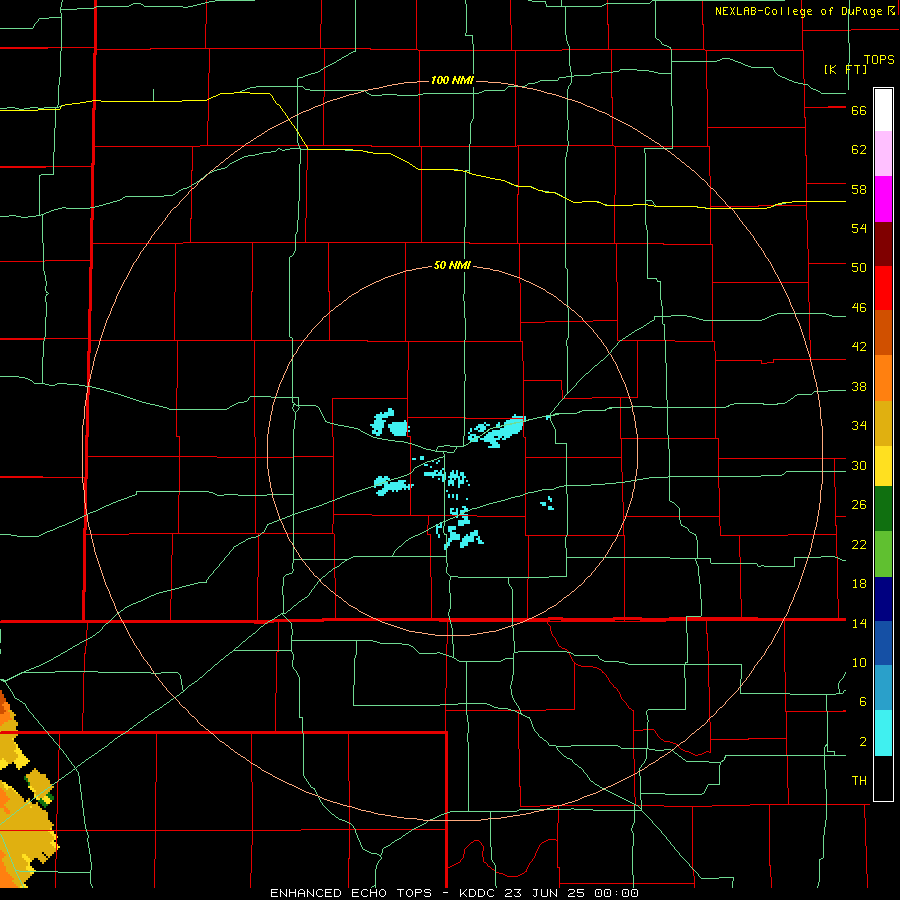The image size is (900, 900).
Task: Choose the navy blue legend swatch
Action: (x=883, y=599)
